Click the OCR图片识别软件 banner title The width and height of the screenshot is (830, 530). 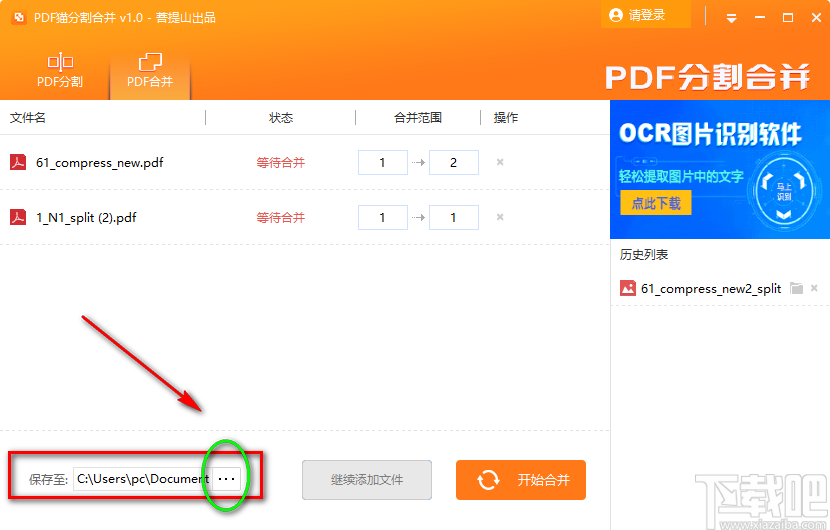[710, 133]
